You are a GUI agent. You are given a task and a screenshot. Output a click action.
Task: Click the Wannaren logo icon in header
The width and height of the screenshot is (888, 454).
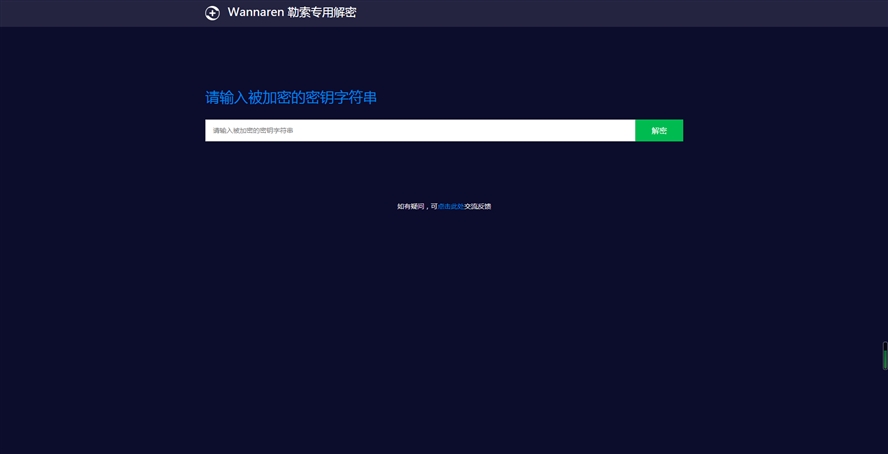click(x=212, y=13)
